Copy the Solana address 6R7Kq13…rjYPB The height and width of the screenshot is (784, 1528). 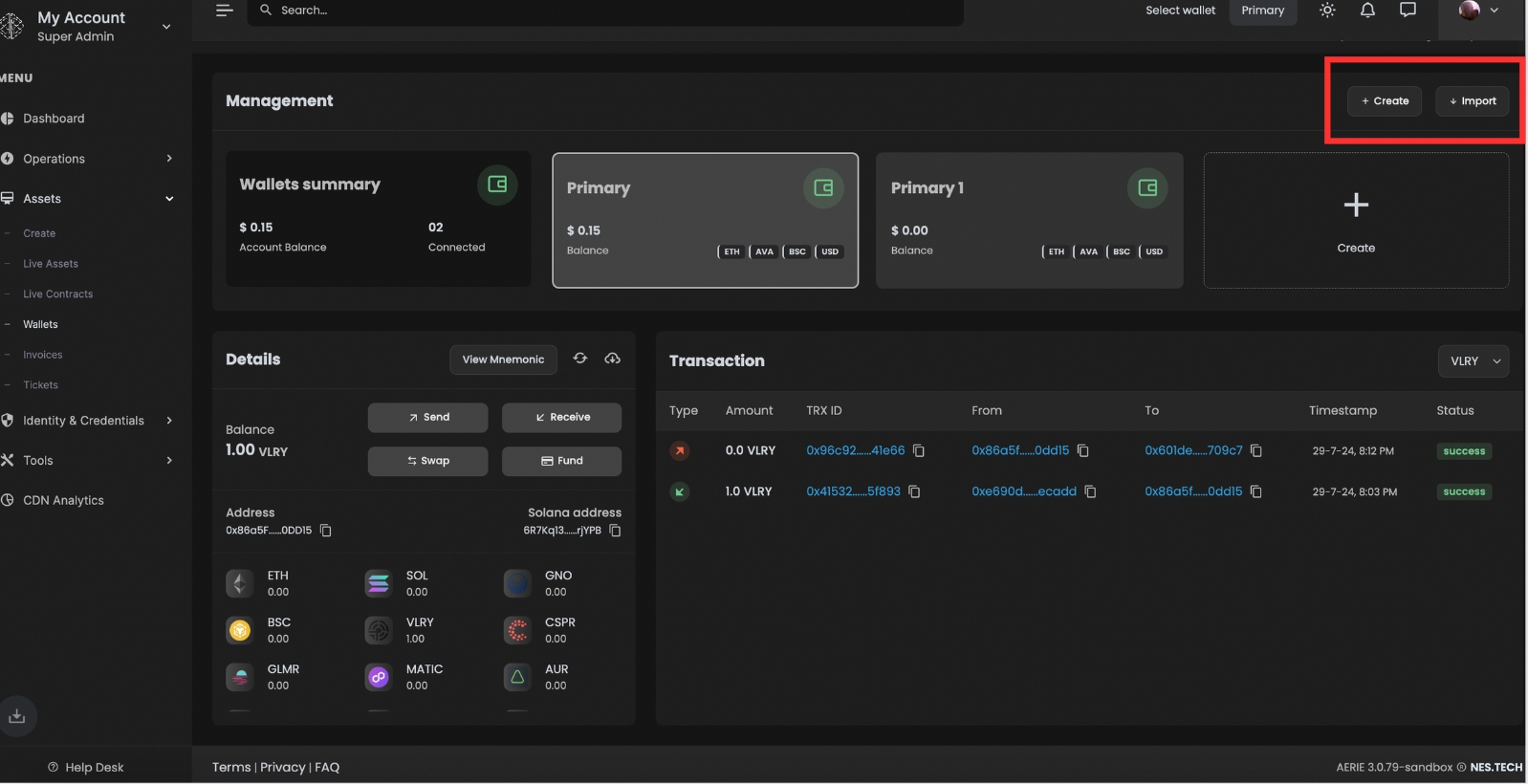pyautogui.click(x=616, y=531)
